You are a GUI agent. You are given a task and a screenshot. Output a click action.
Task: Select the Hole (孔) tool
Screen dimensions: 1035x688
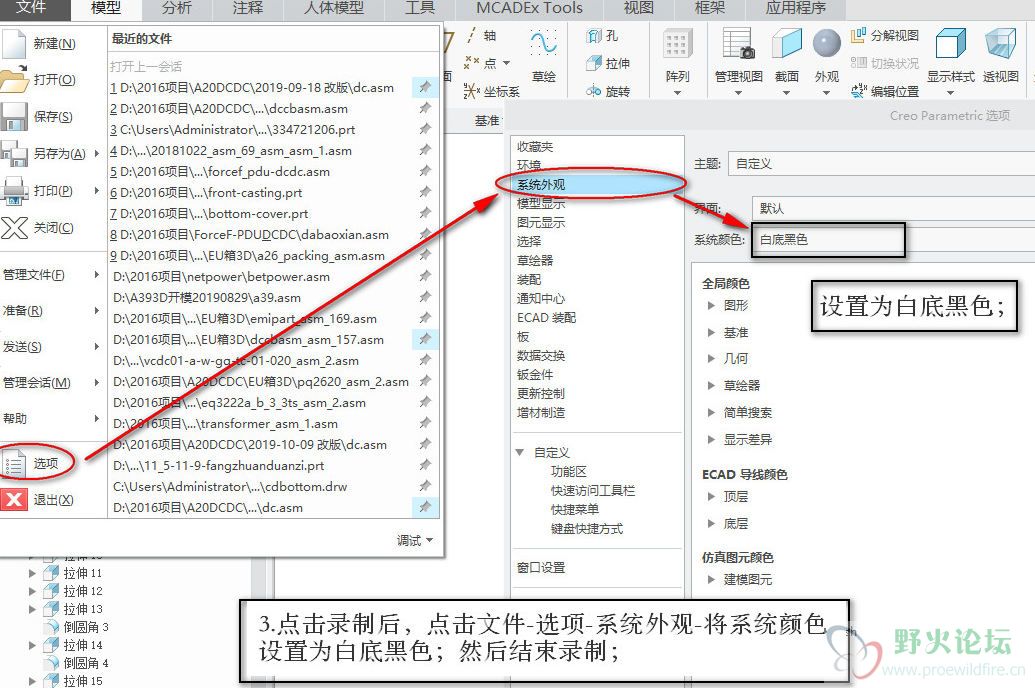(x=603, y=36)
